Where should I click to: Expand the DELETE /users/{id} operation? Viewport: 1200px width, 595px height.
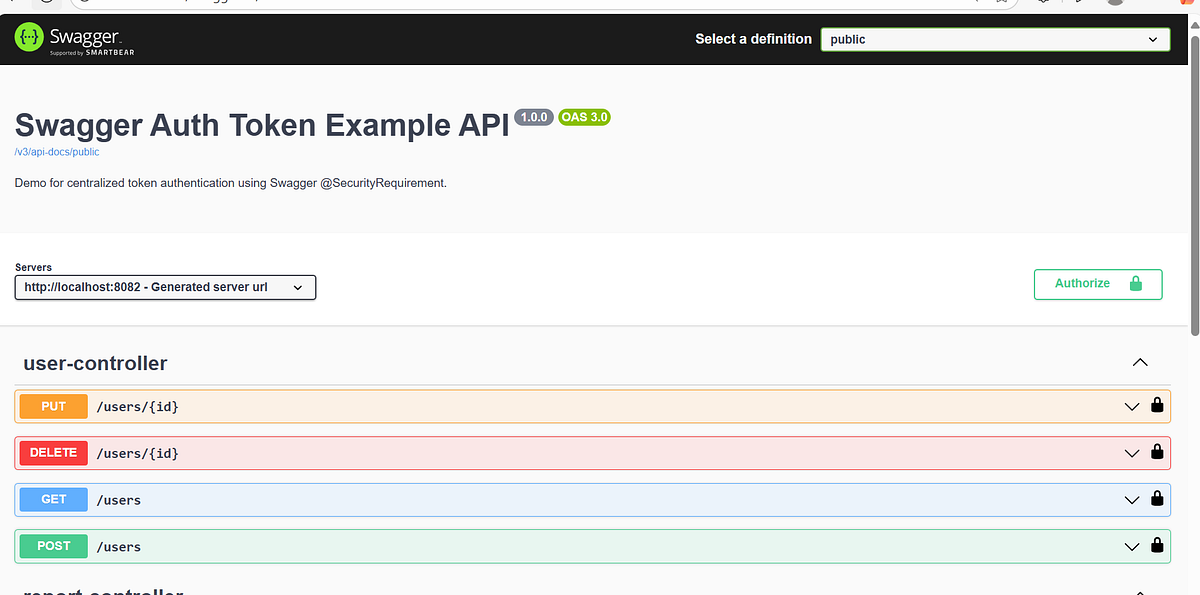click(1131, 452)
